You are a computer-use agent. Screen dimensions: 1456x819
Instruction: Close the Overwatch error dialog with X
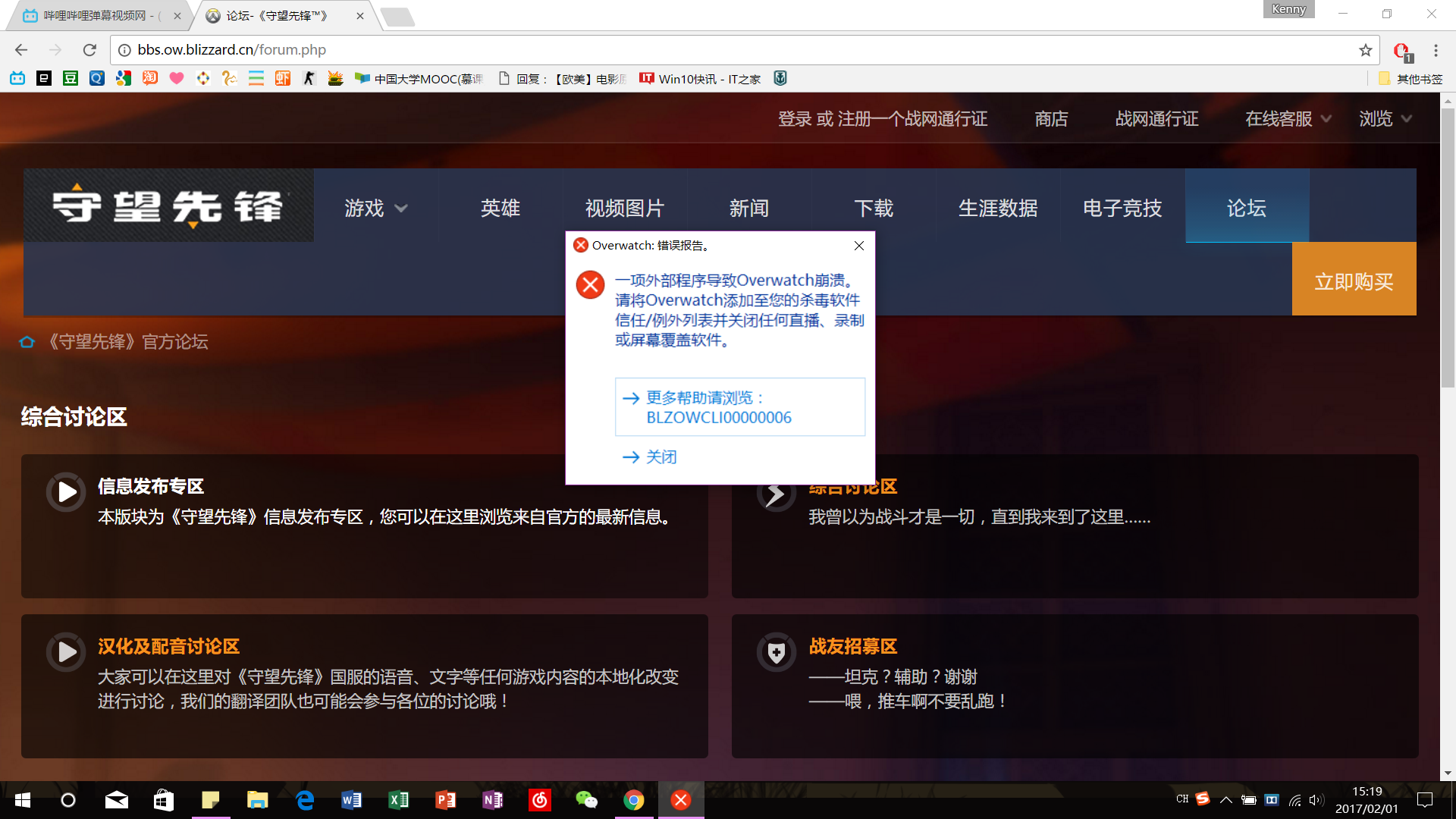click(859, 246)
